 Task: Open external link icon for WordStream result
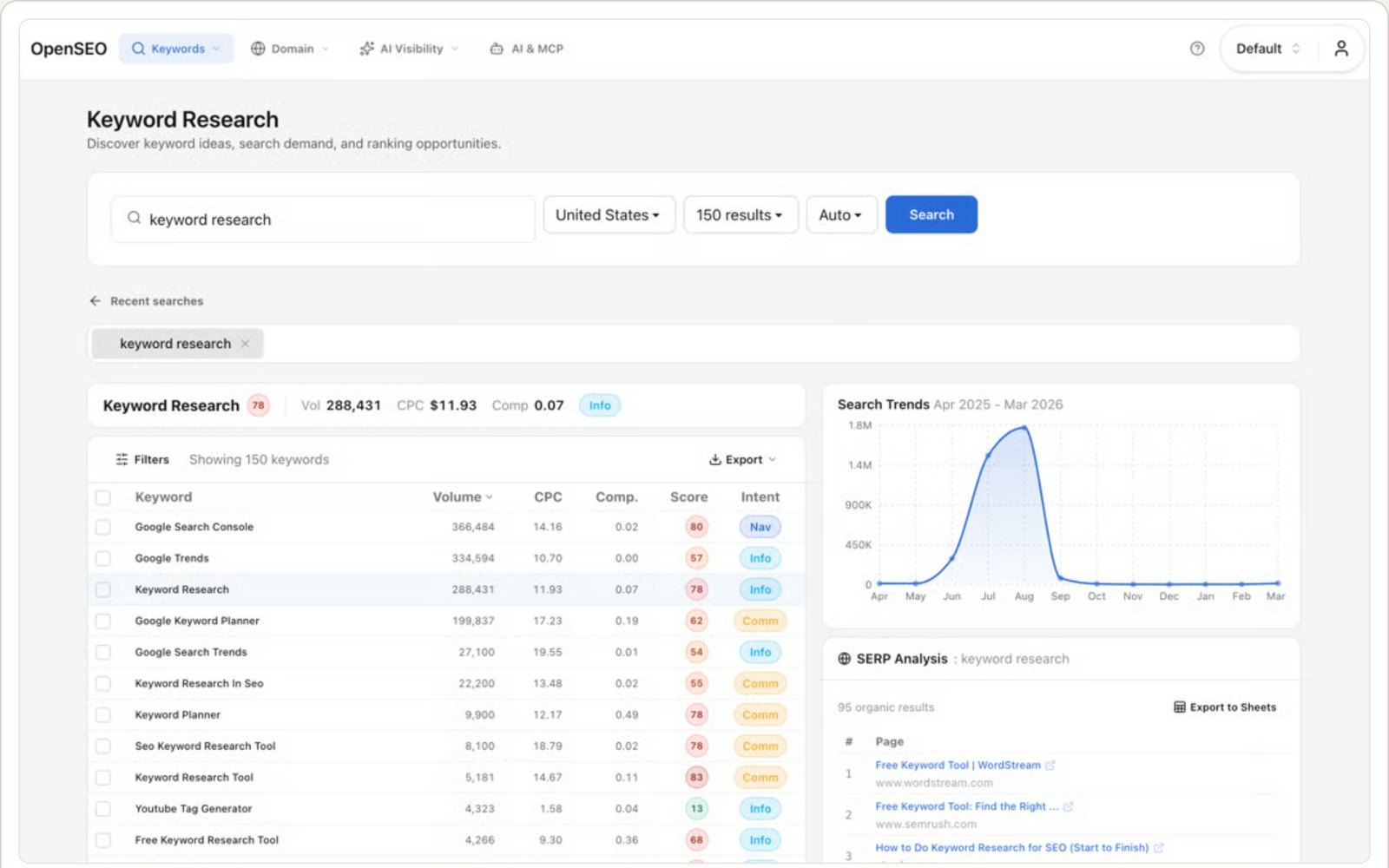1050,766
